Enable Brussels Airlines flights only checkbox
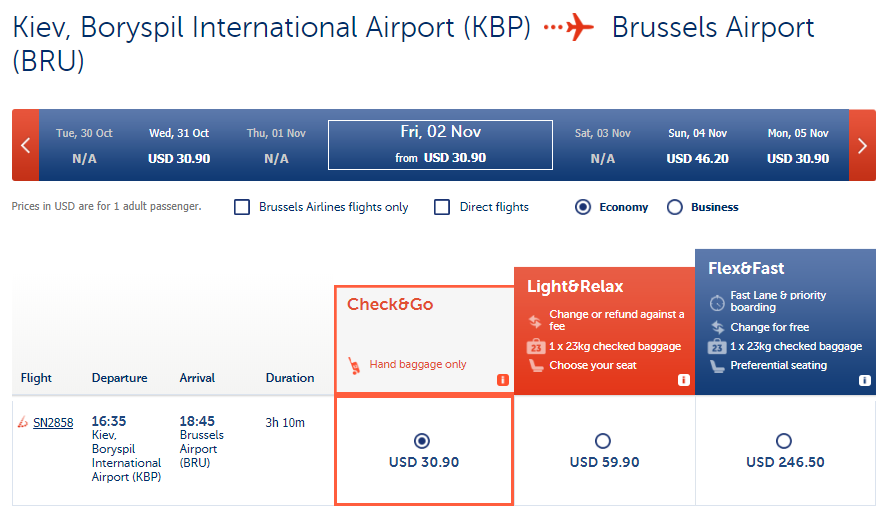This screenshot has height=521, width=887. [242, 207]
